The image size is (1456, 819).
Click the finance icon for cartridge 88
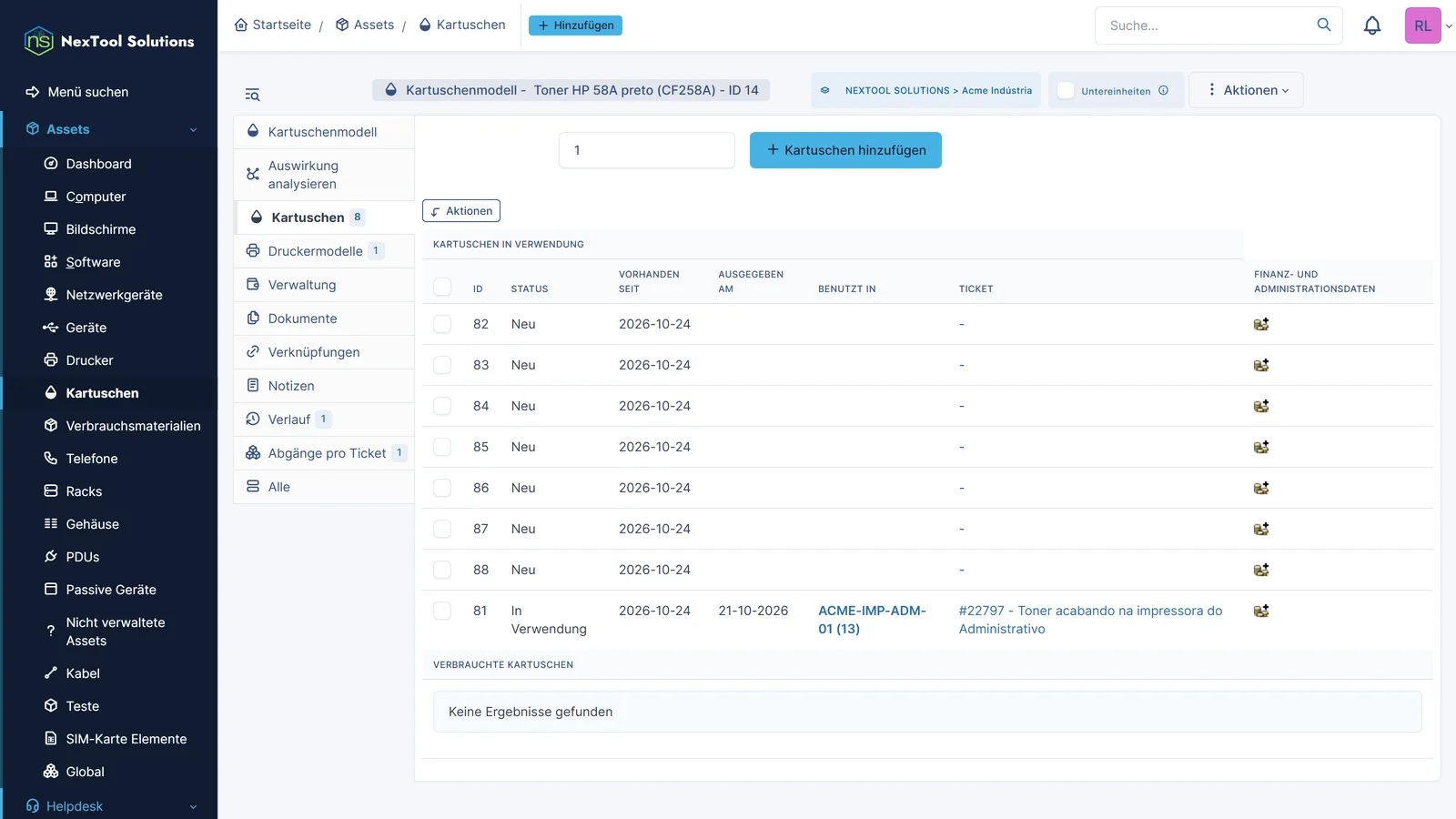pyautogui.click(x=1261, y=570)
